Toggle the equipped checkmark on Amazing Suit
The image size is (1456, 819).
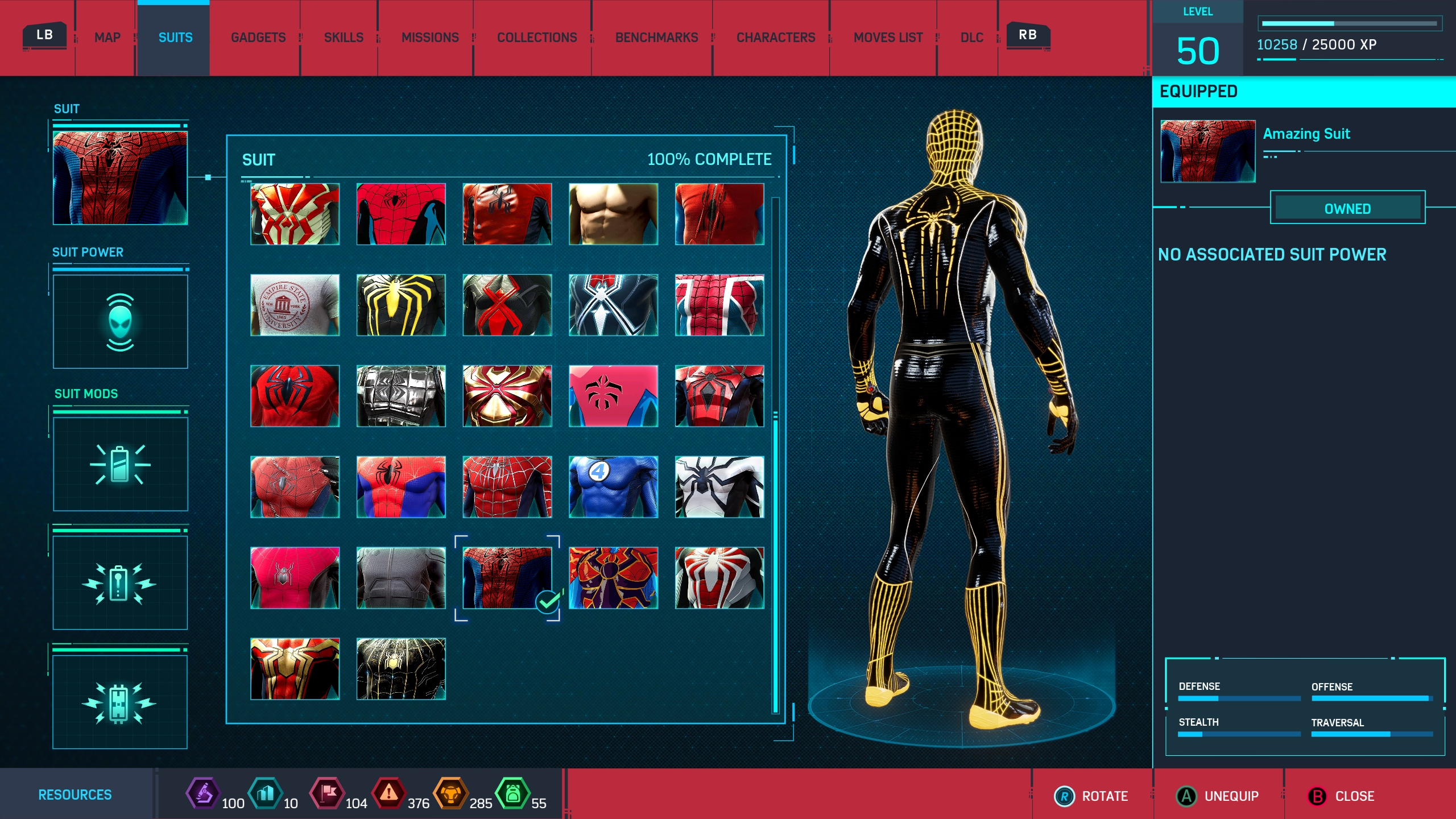[548, 602]
